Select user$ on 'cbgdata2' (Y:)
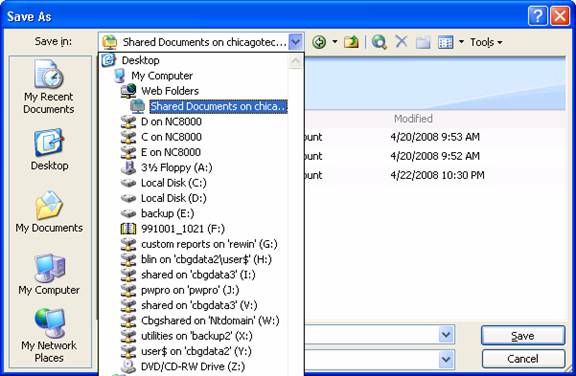The width and height of the screenshot is (576, 376). pyautogui.click(x=196, y=351)
